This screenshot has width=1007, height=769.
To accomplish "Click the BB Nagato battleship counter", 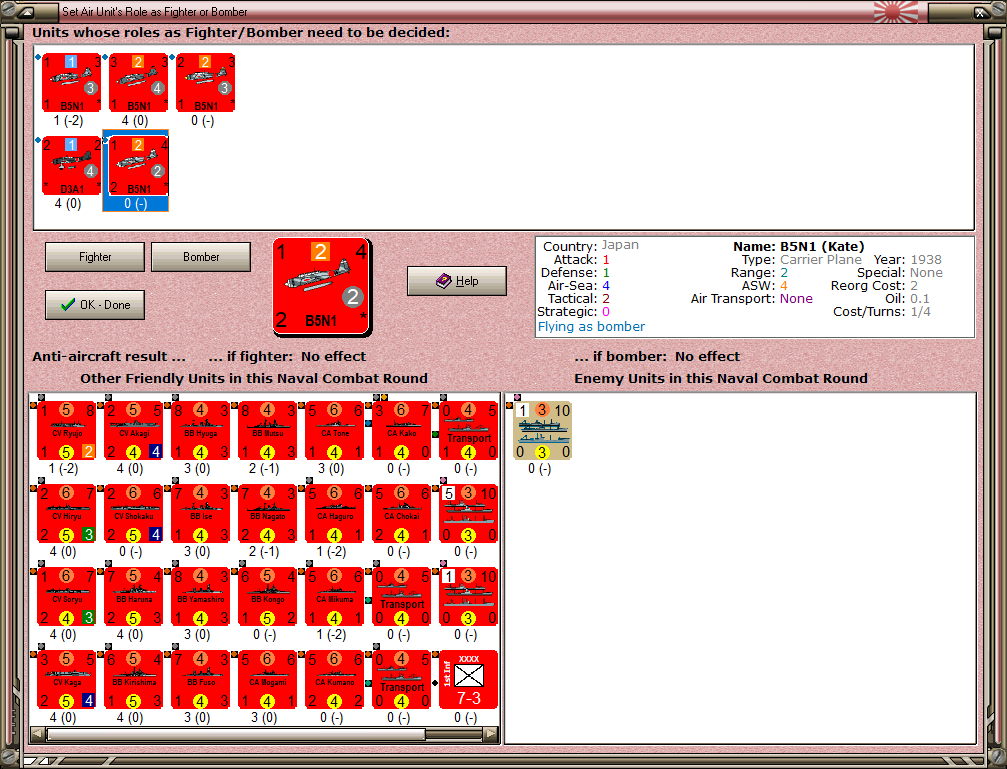I will pyautogui.click(x=268, y=513).
